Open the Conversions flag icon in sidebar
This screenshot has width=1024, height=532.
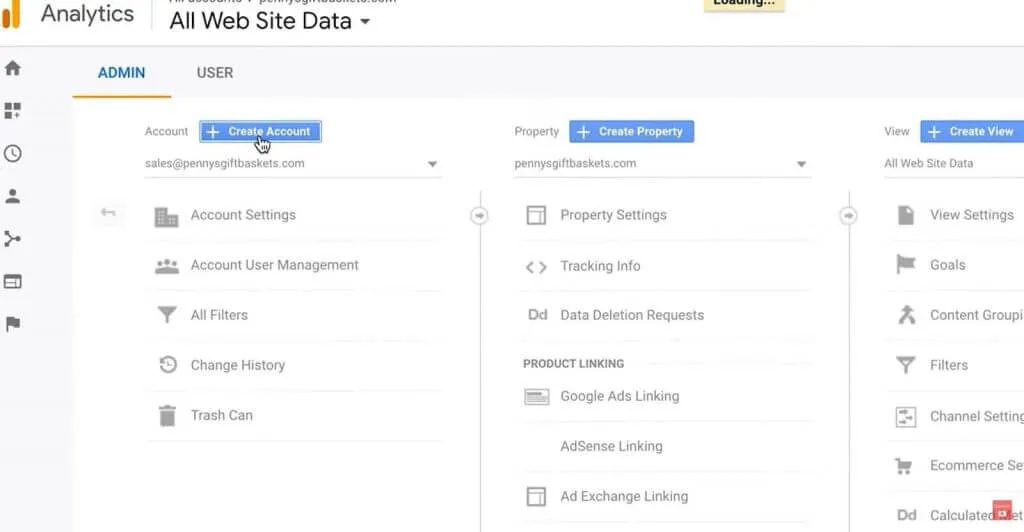(12, 324)
